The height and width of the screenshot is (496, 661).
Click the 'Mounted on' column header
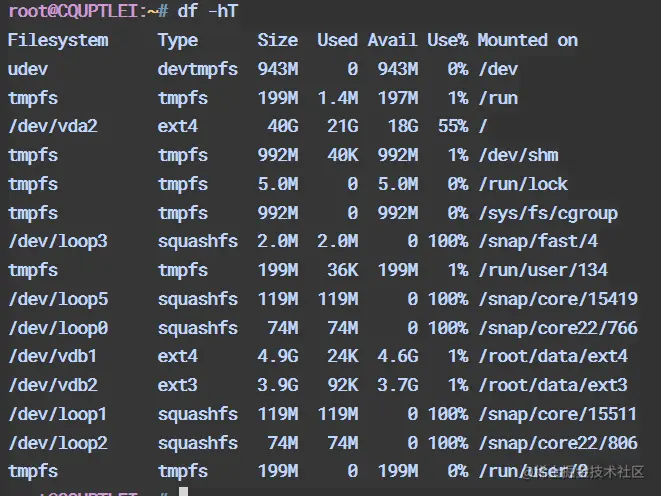pyautogui.click(x=527, y=40)
